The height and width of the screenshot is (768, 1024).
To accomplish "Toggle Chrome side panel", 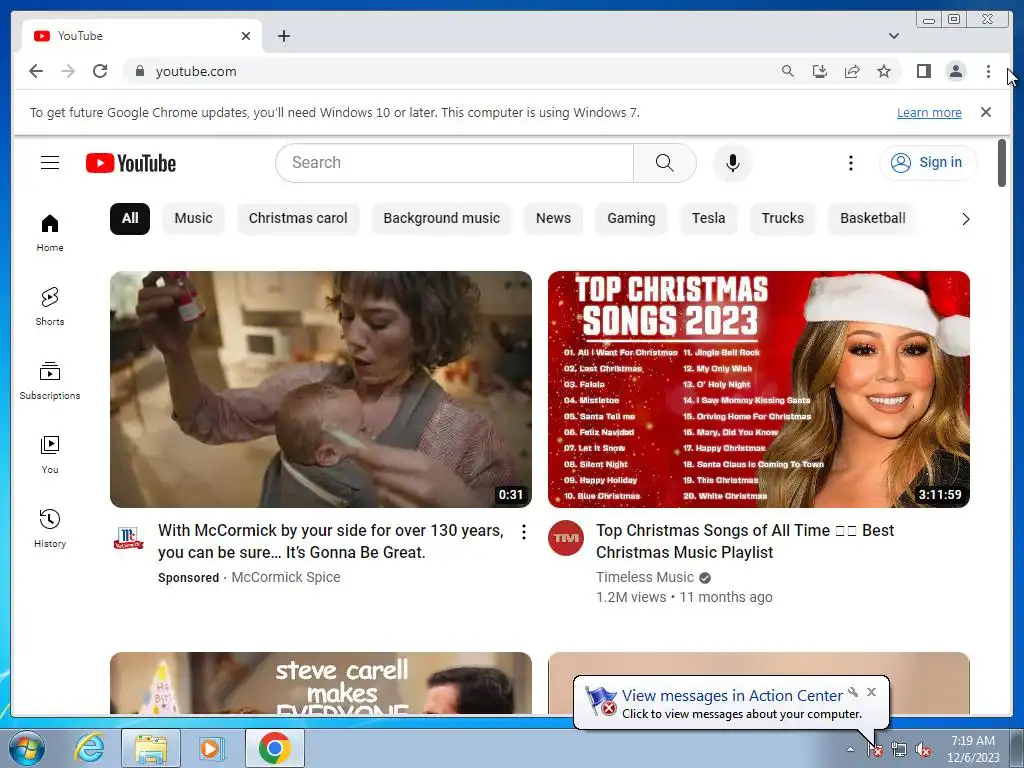I will click(923, 71).
